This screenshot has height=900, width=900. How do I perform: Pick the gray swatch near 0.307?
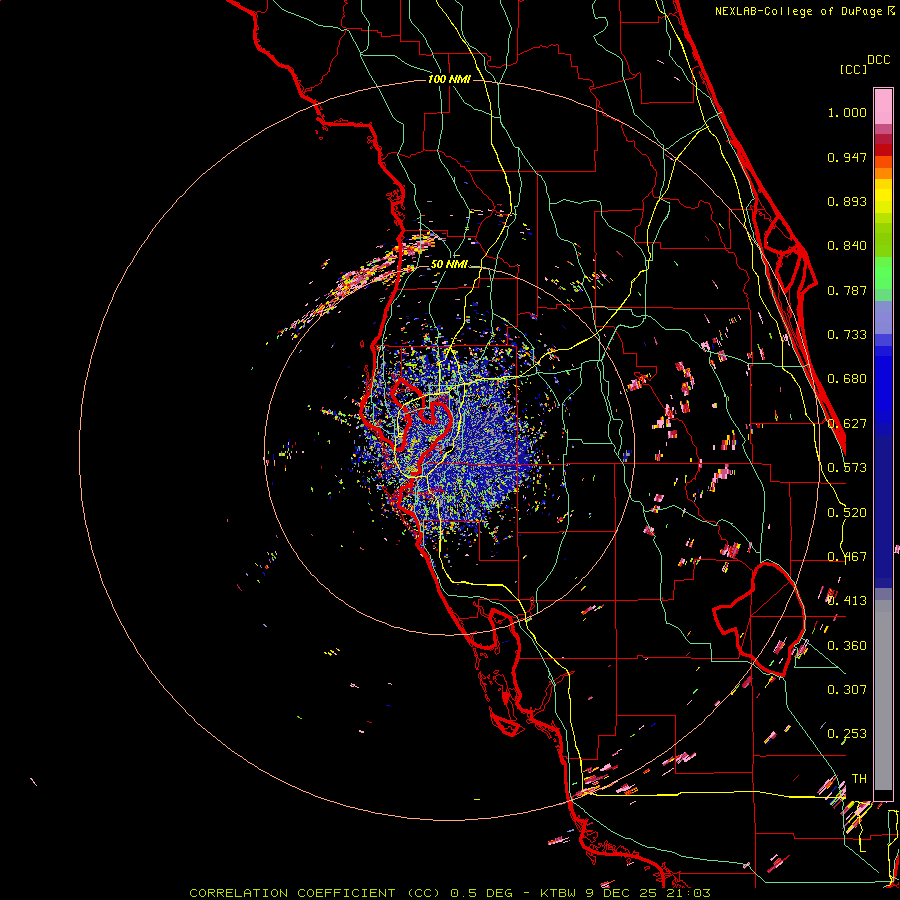(883, 695)
